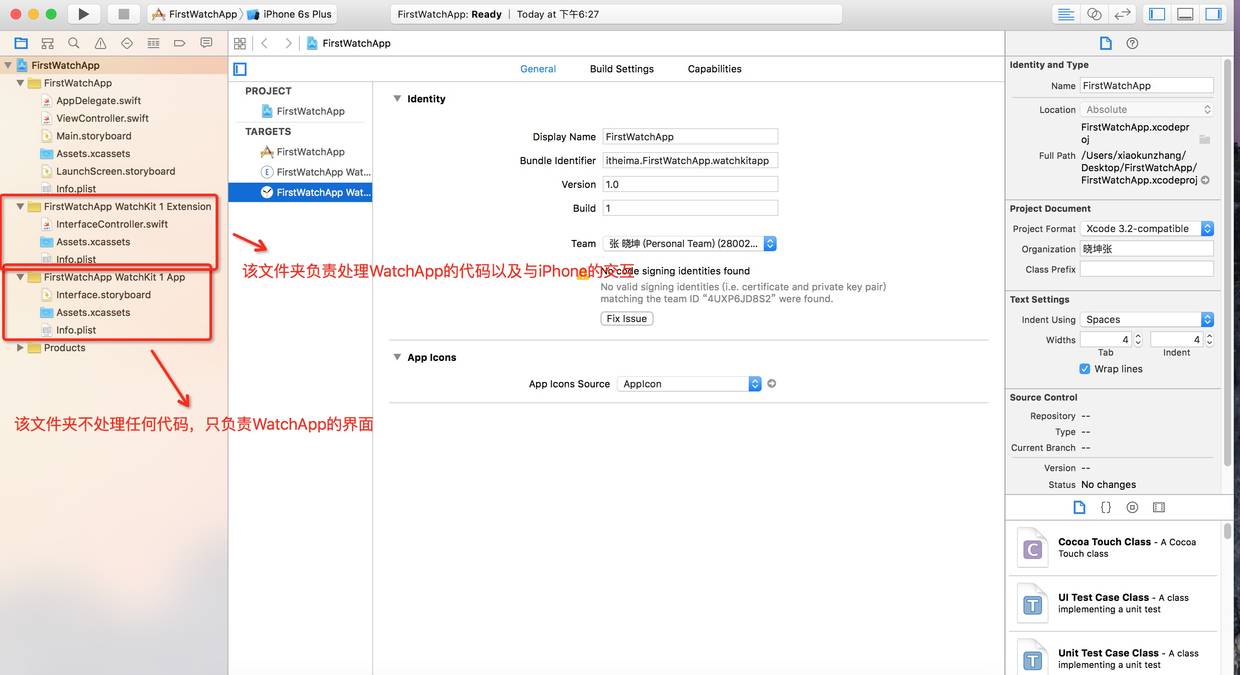Image resolution: width=1240 pixels, height=675 pixels.
Task: Show the breakpoint navigator
Action: tap(179, 43)
